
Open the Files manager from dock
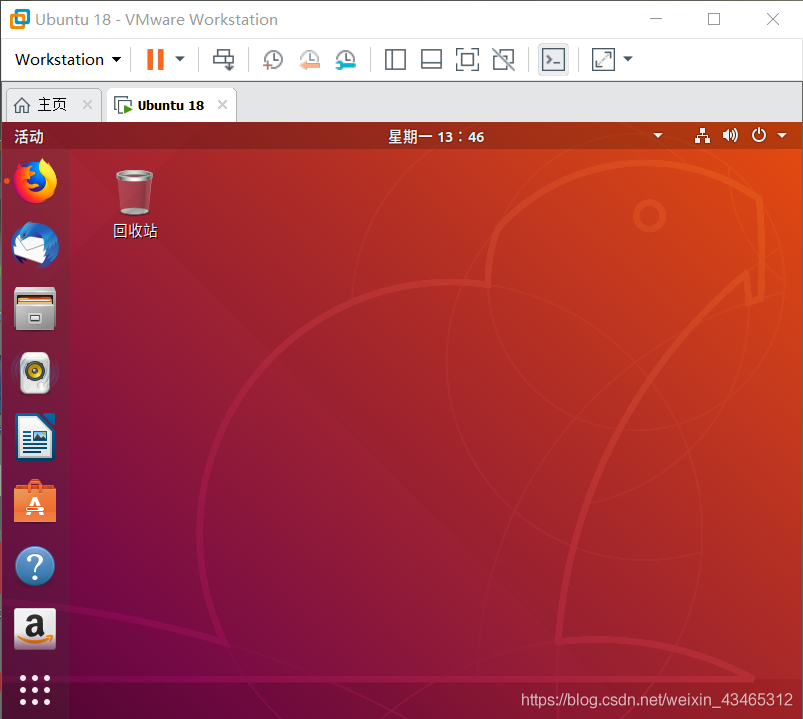click(x=35, y=309)
